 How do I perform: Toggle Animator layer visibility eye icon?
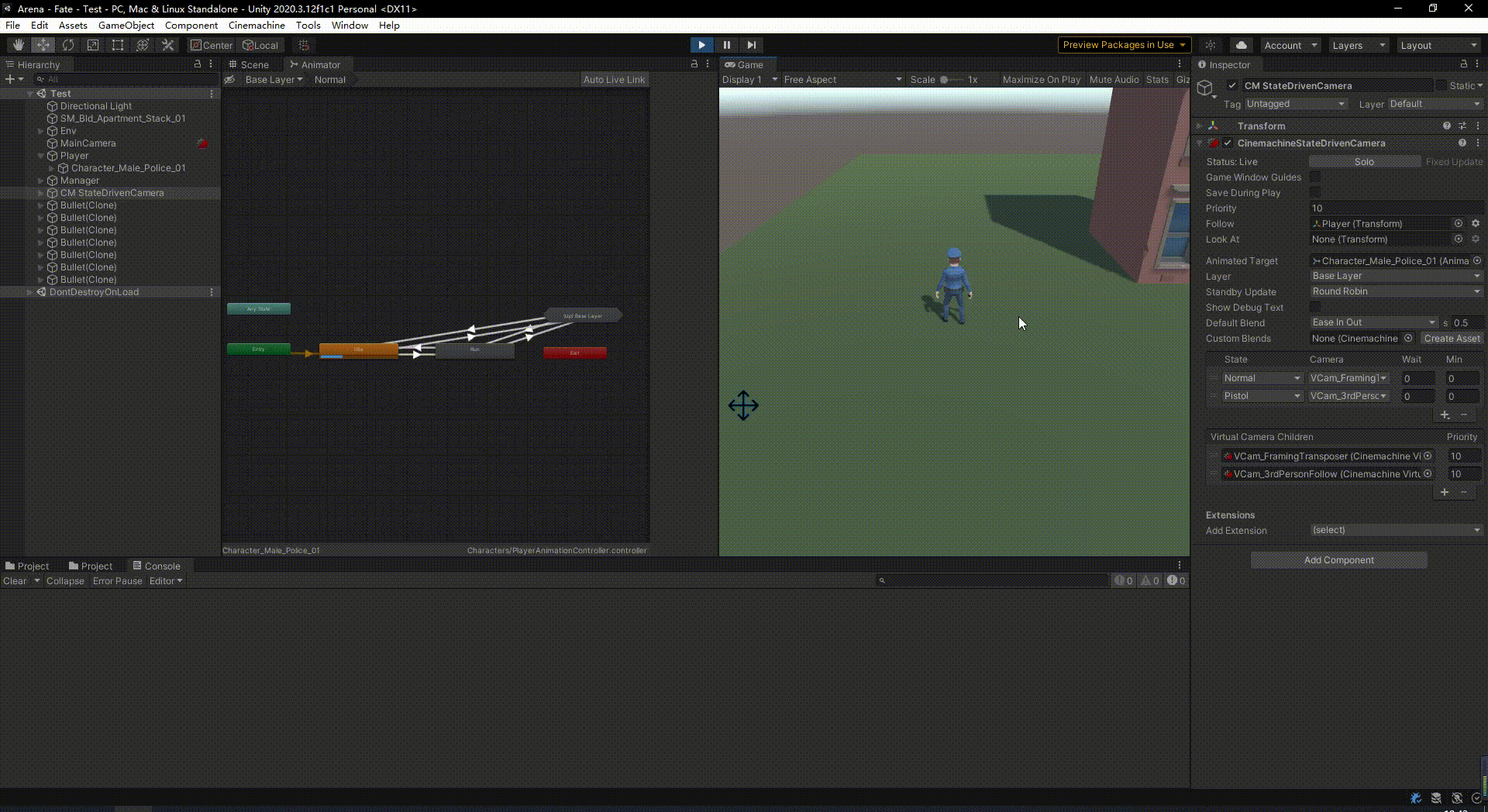tap(229, 80)
